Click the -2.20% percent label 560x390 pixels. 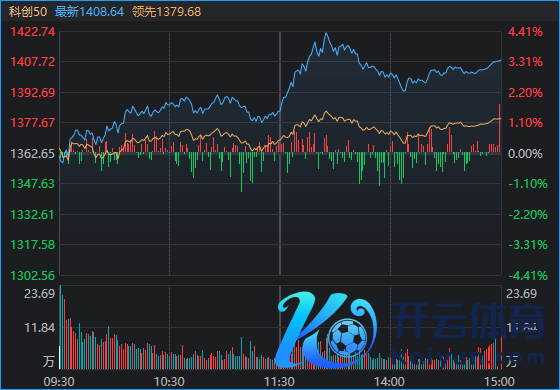click(x=528, y=215)
